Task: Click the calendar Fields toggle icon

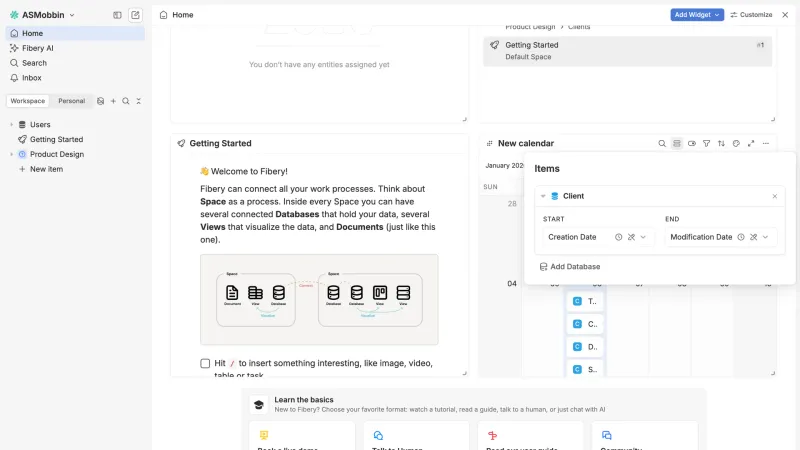Action: coord(691,143)
